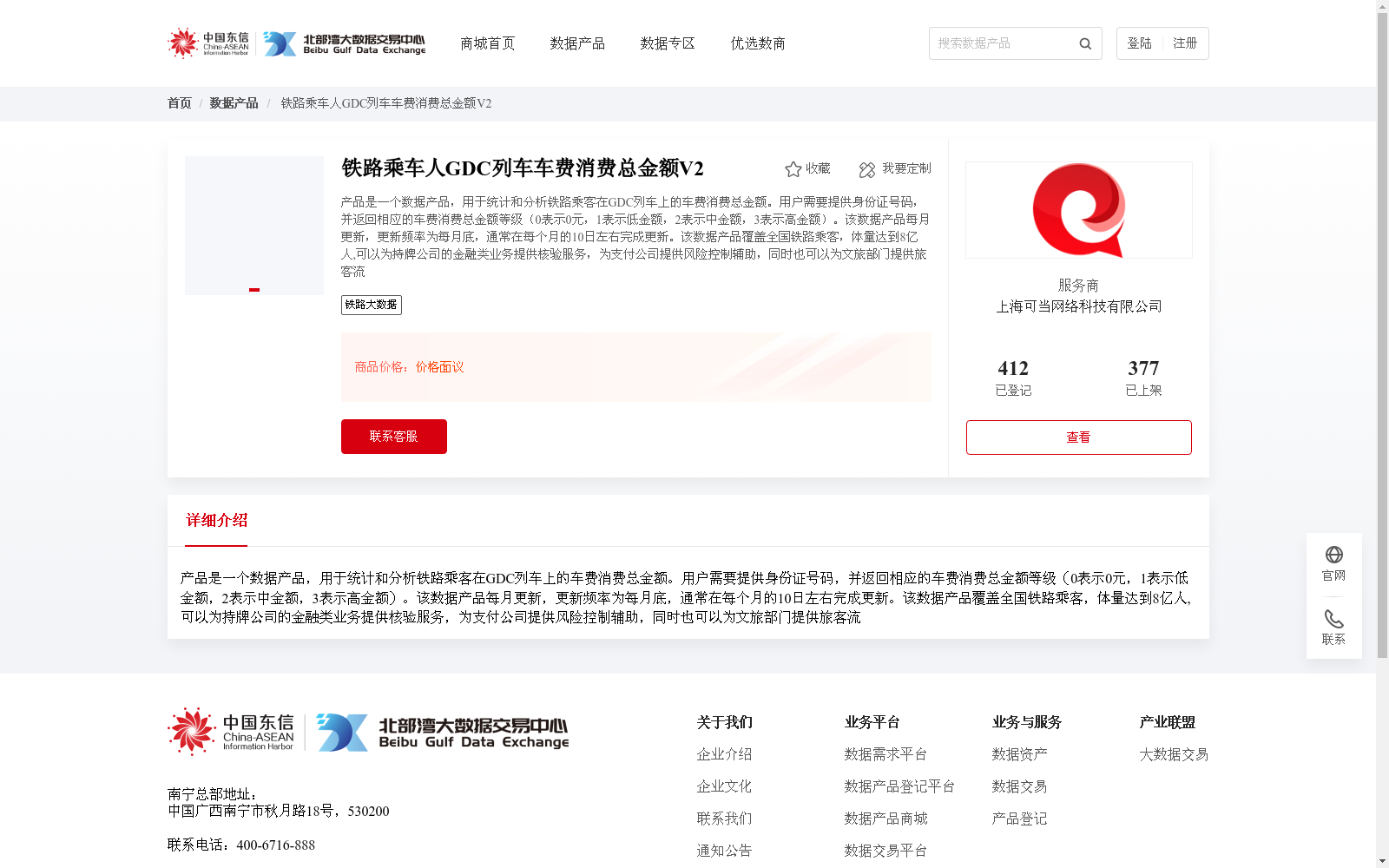The width and height of the screenshot is (1389, 868).
Task: Go to 首页 in the breadcrumb
Action: [180, 103]
